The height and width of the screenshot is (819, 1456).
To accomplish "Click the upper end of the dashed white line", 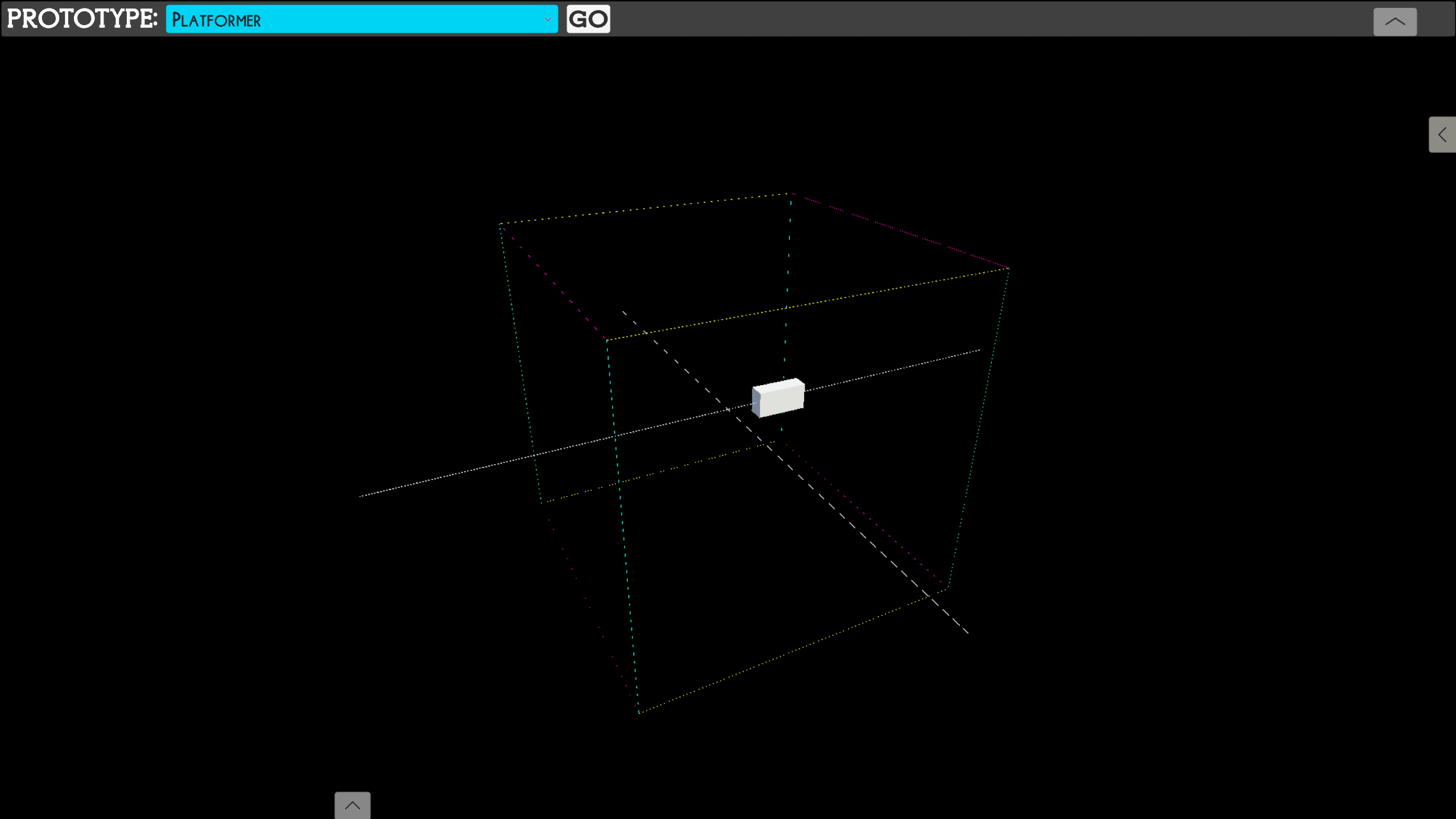I will (624, 312).
